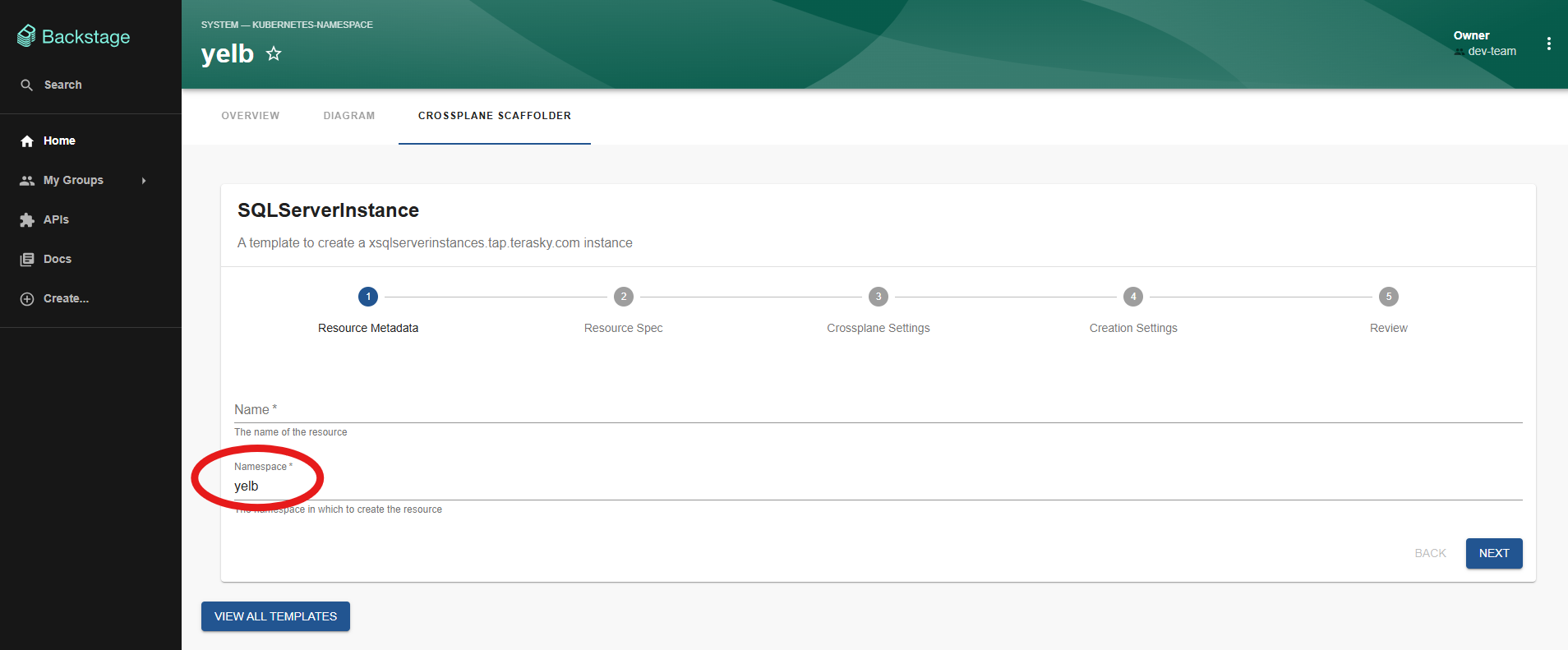The height and width of the screenshot is (650, 1568).
Task: Open the Docs sidebar item
Action: [x=90, y=259]
